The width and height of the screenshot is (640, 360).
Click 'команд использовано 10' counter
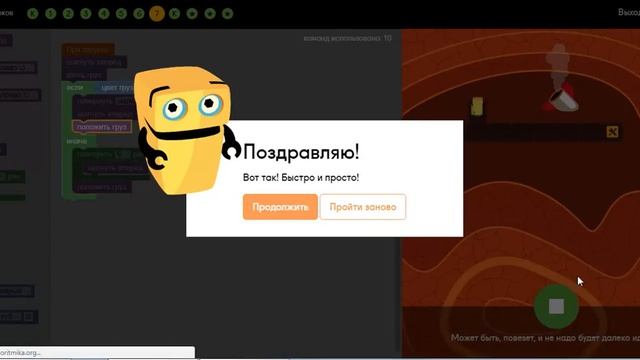pos(347,38)
